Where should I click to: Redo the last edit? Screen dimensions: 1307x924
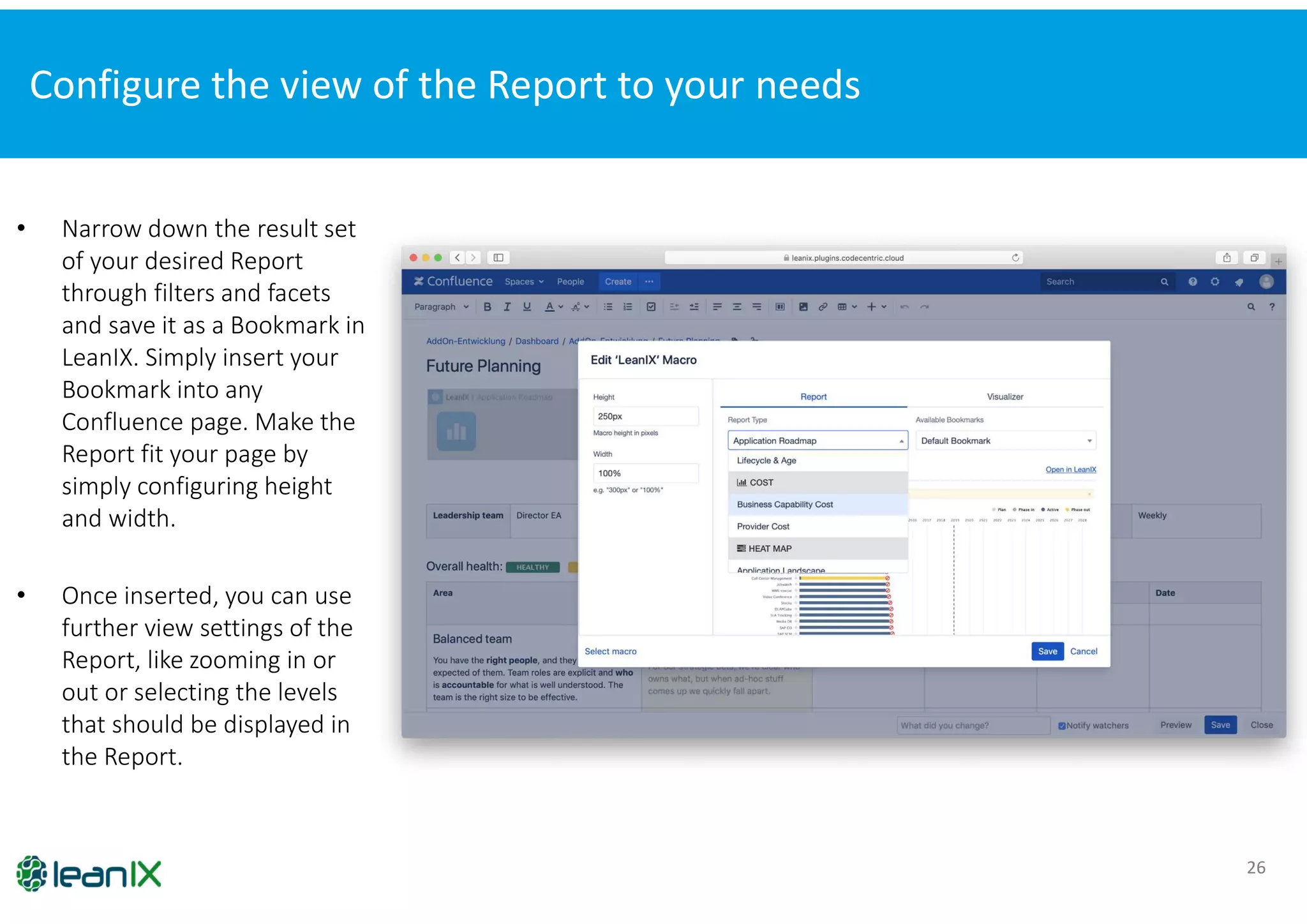pyautogui.click(x=925, y=307)
